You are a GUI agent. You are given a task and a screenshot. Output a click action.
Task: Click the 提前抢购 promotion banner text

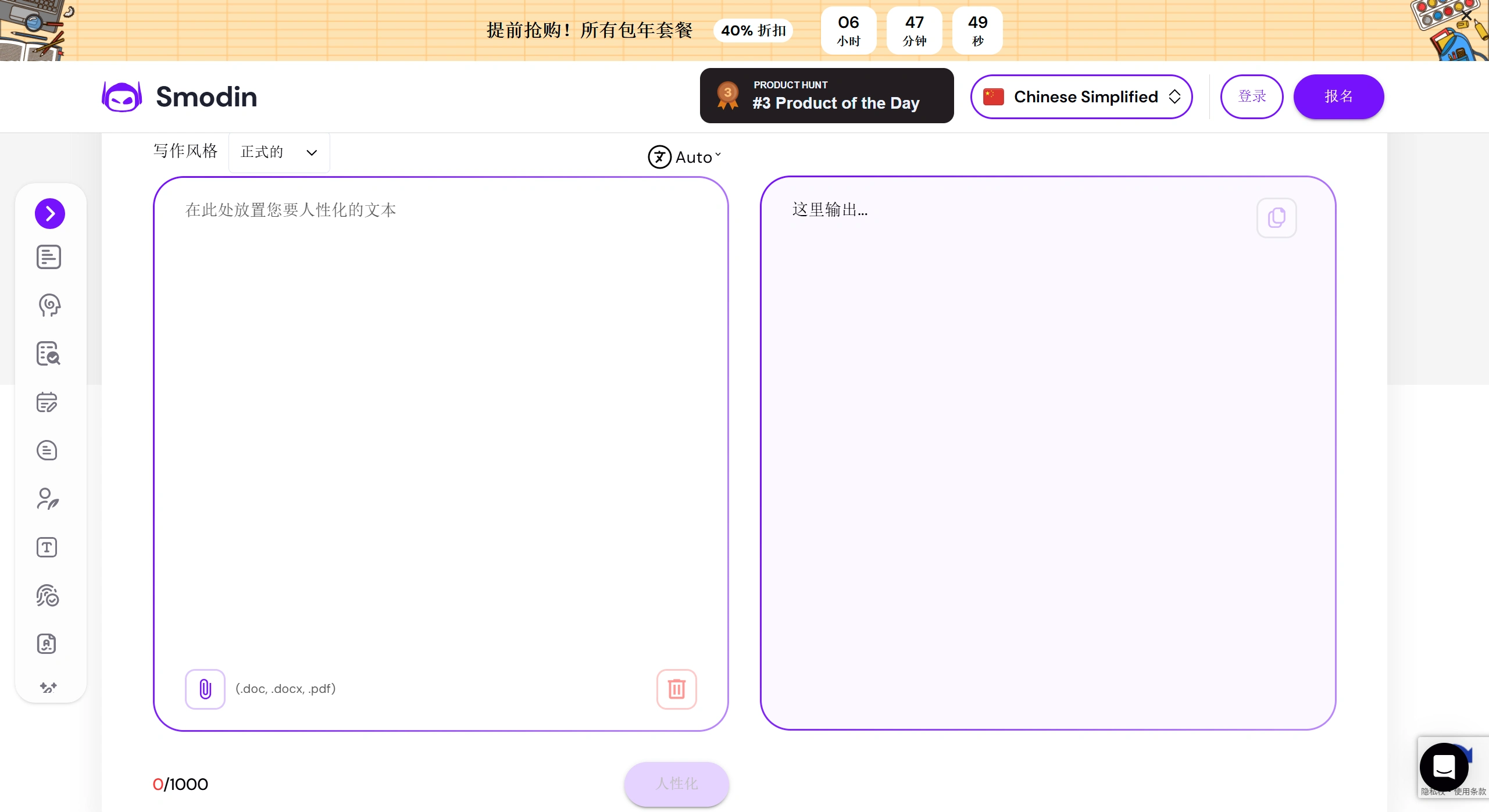[590, 30]
